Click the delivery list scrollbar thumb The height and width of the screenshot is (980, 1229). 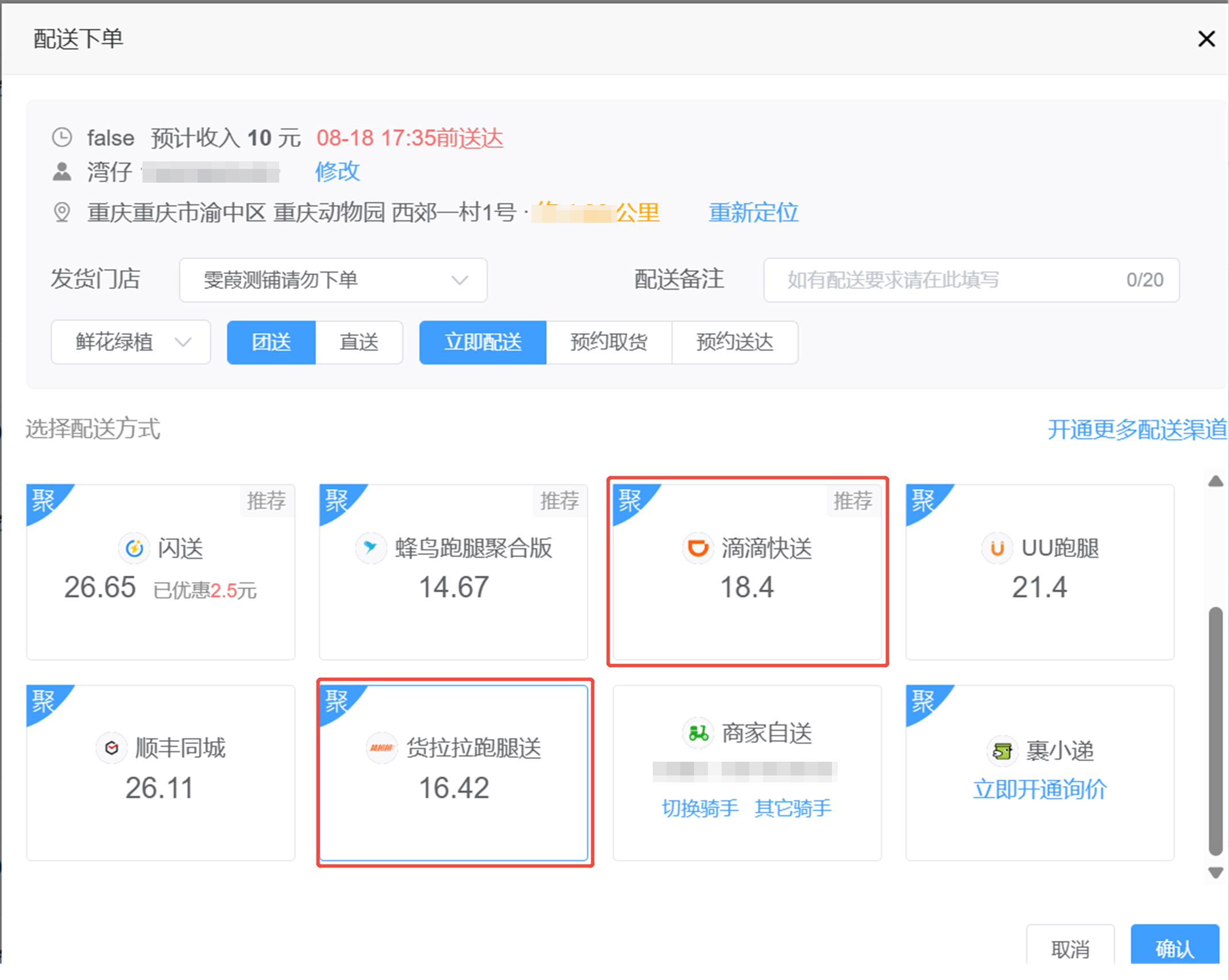click(1216, 731)
